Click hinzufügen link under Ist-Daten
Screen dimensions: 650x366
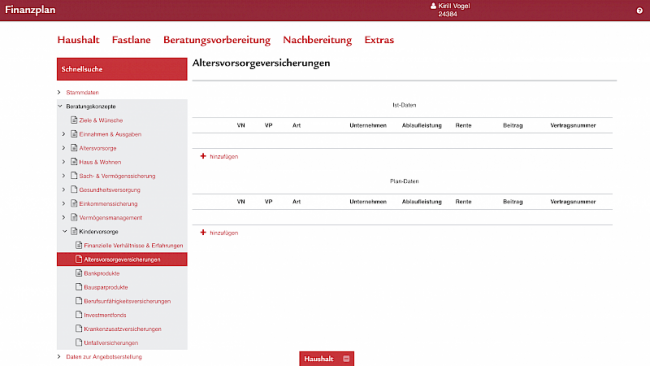pyautogui.click(x=224, y=157)
